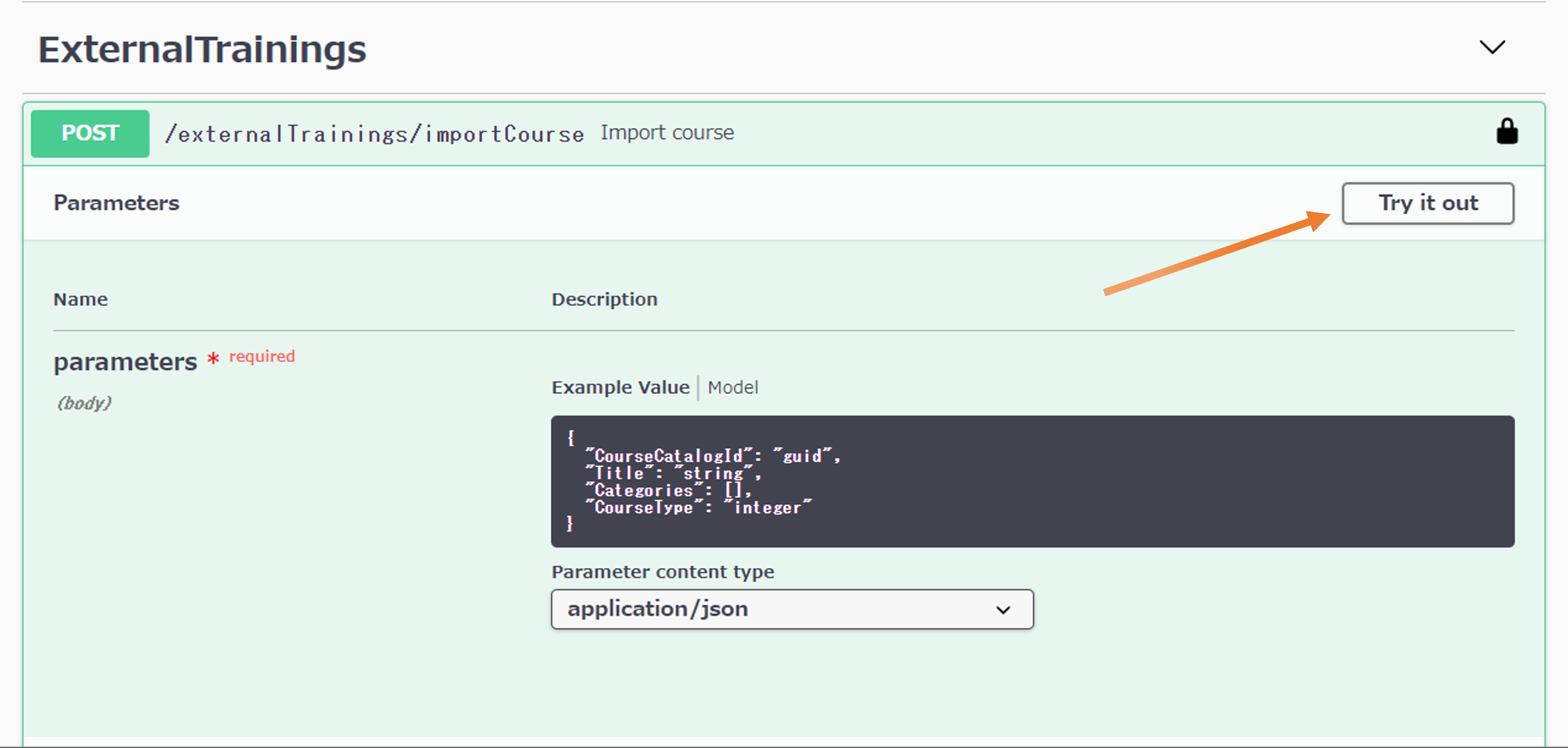This screenshot has width=1568, height=748.
Task: Click the Import course summary text
Action: point(667,133)
